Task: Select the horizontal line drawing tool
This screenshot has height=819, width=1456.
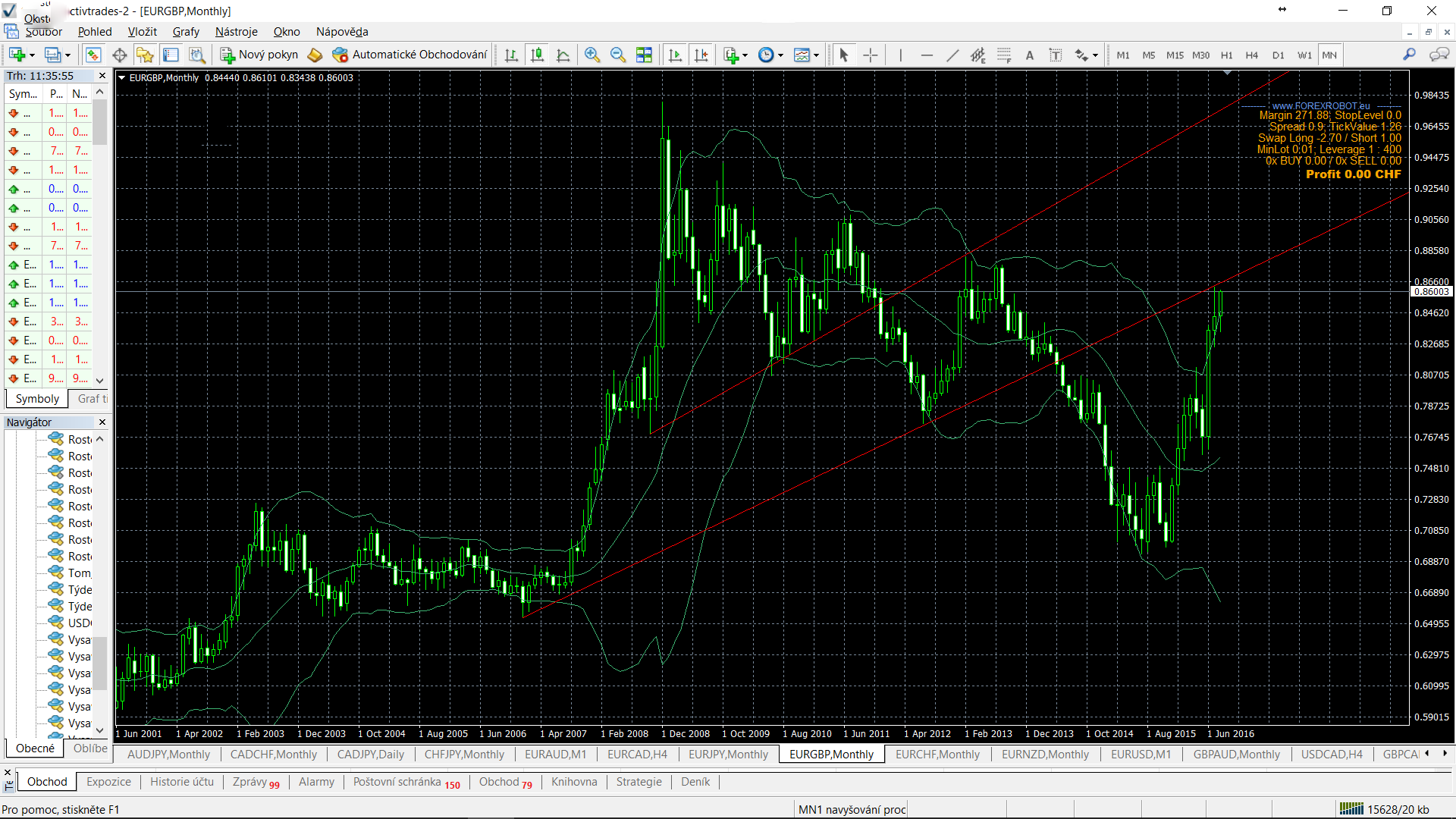Action: pyautogui.click(x=927, y=55)
